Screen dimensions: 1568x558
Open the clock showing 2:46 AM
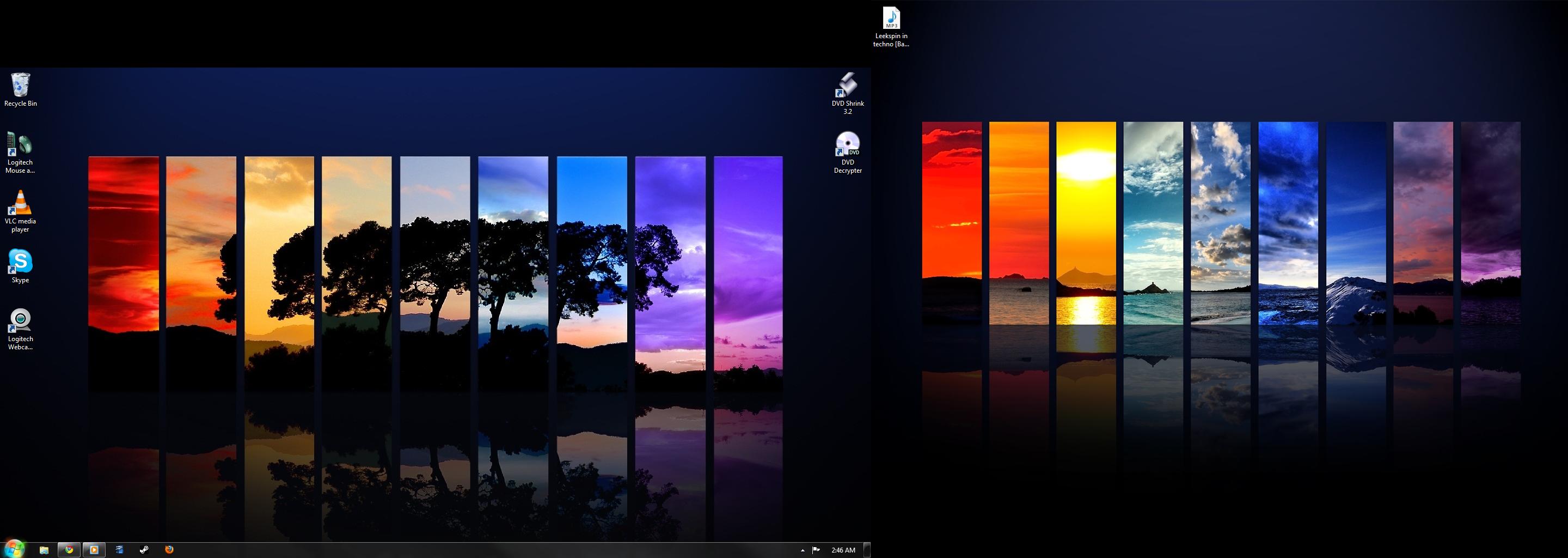[x=843, y=550]
